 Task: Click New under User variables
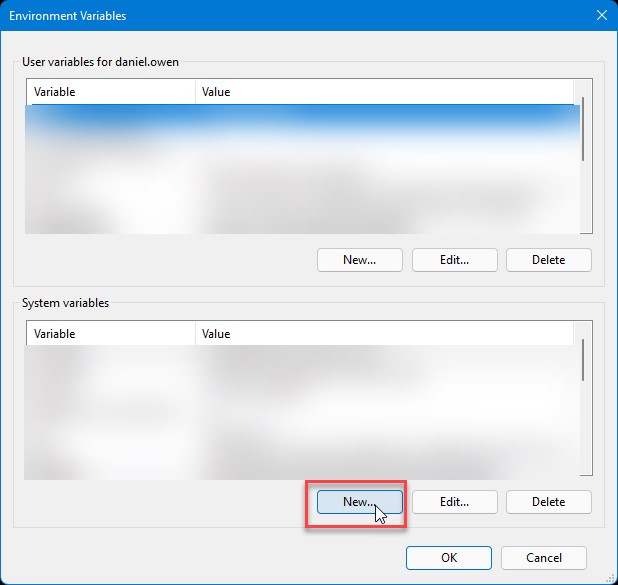359,260
